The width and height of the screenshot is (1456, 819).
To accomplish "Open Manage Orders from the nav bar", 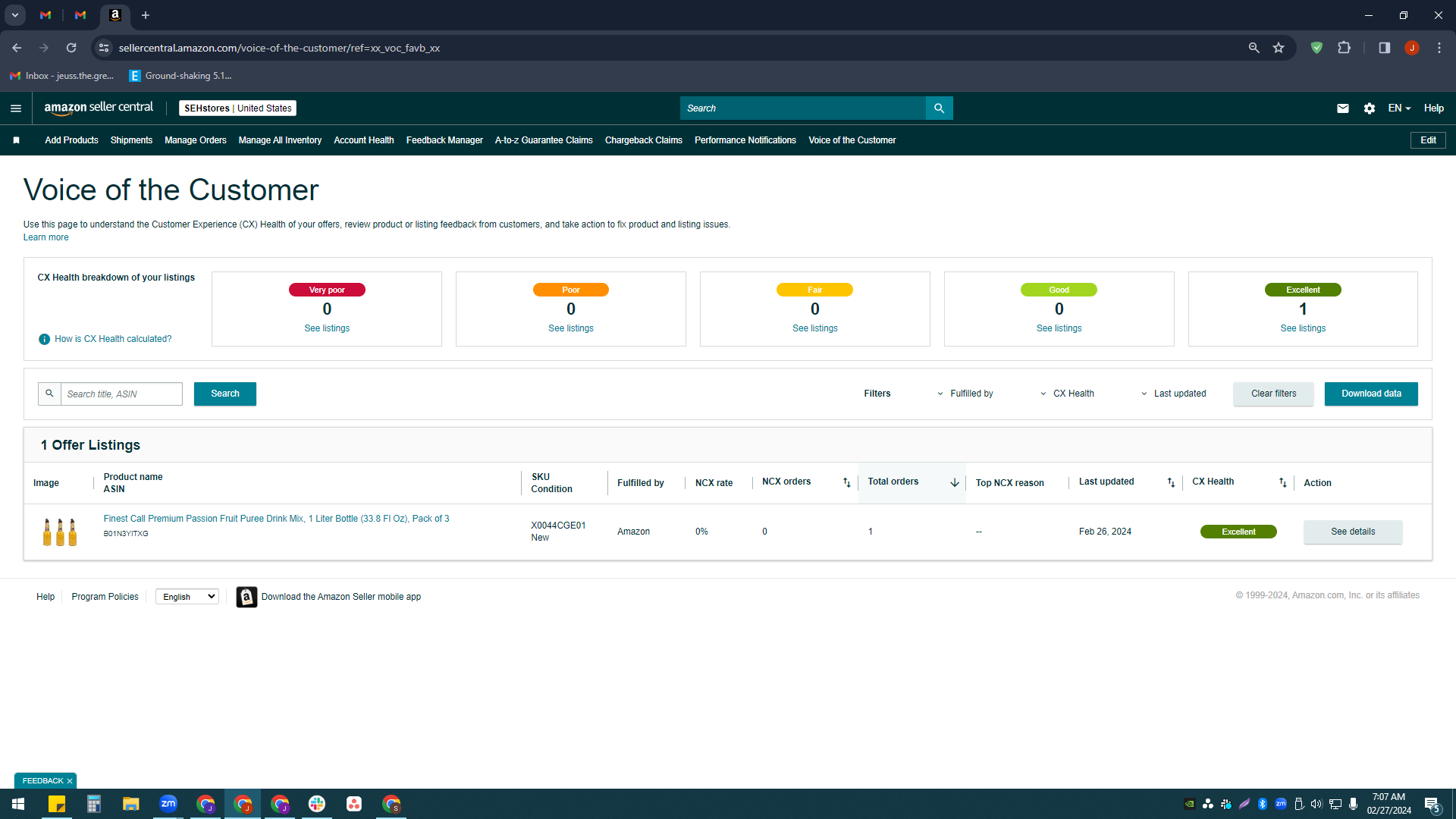I will (196, 140).
